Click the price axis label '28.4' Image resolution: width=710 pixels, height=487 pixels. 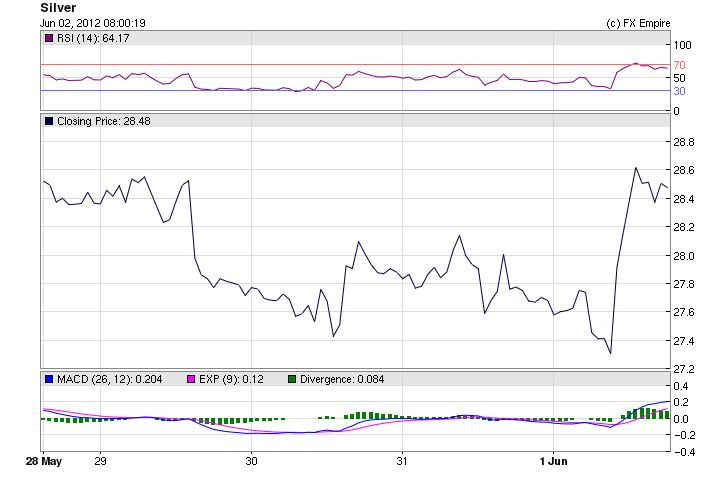pyautogui.click(x=684, y=199)
